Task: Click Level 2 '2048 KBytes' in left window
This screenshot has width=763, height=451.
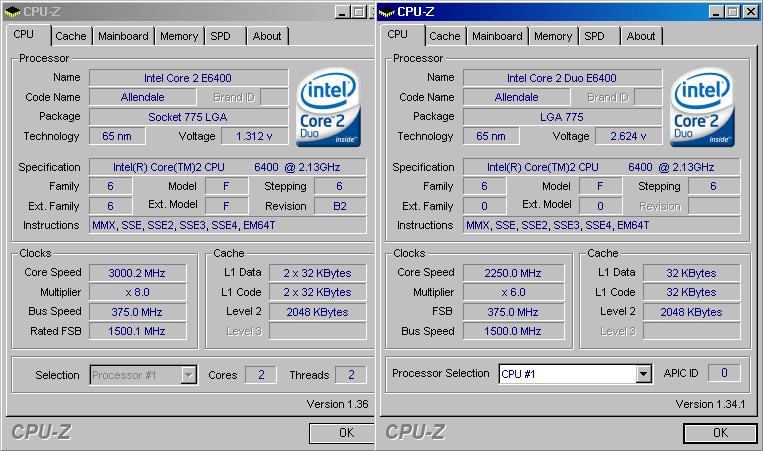Action: [x=317, y=312]
